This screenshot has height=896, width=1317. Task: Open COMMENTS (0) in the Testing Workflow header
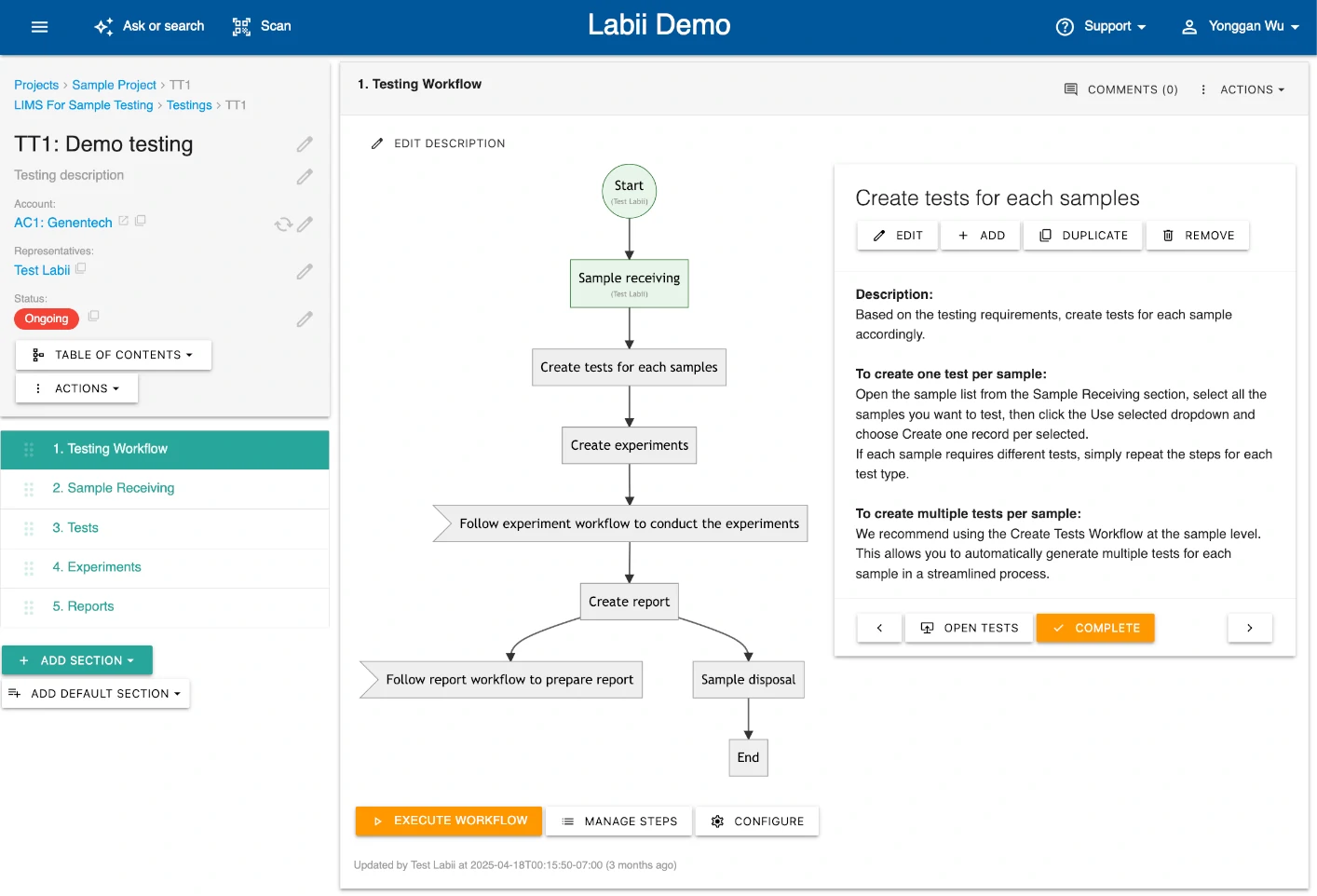coord(1120,88)
